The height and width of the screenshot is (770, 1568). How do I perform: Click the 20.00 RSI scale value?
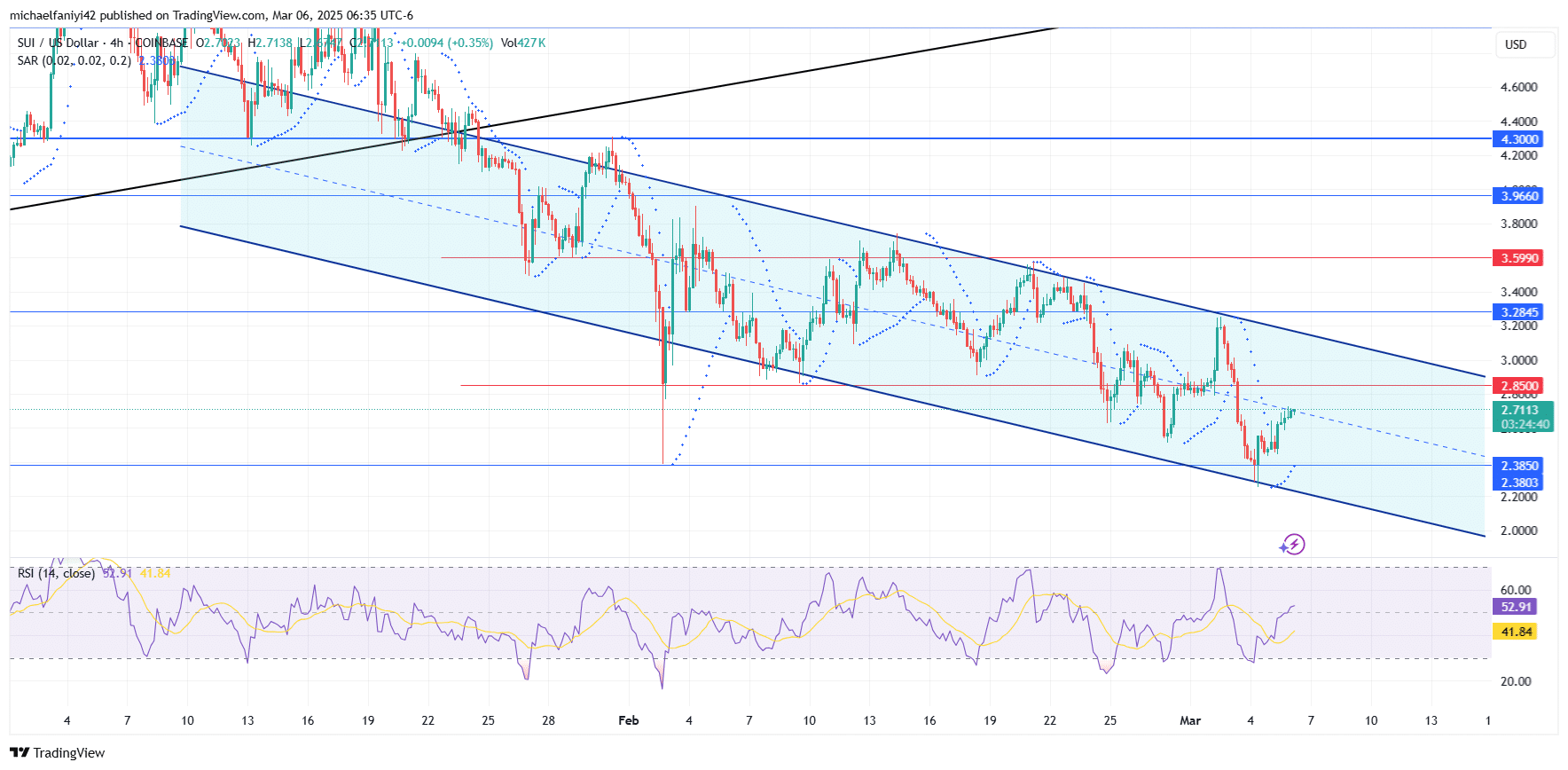(1516, 681)
